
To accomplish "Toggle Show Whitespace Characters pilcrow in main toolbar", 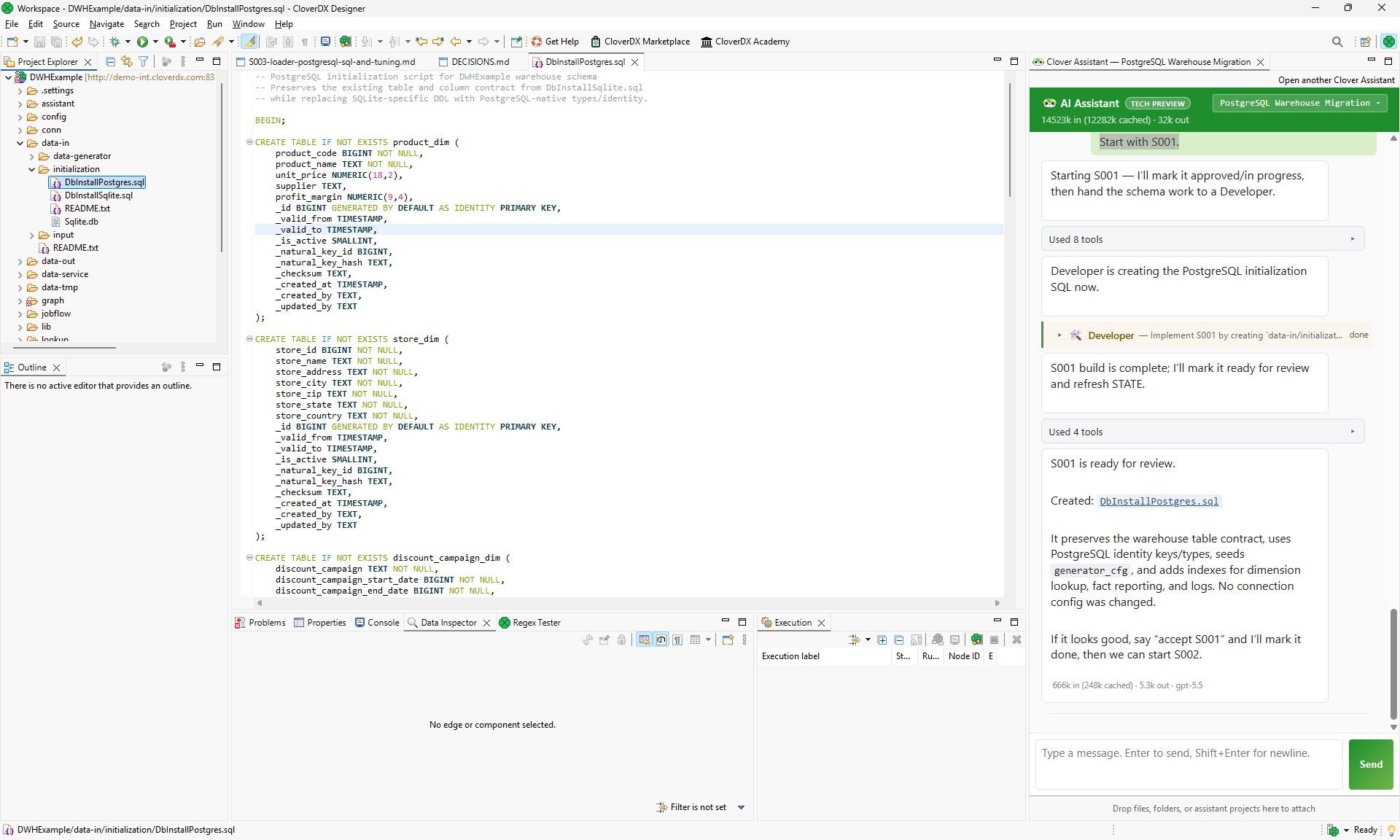I will tap(305, 42).
